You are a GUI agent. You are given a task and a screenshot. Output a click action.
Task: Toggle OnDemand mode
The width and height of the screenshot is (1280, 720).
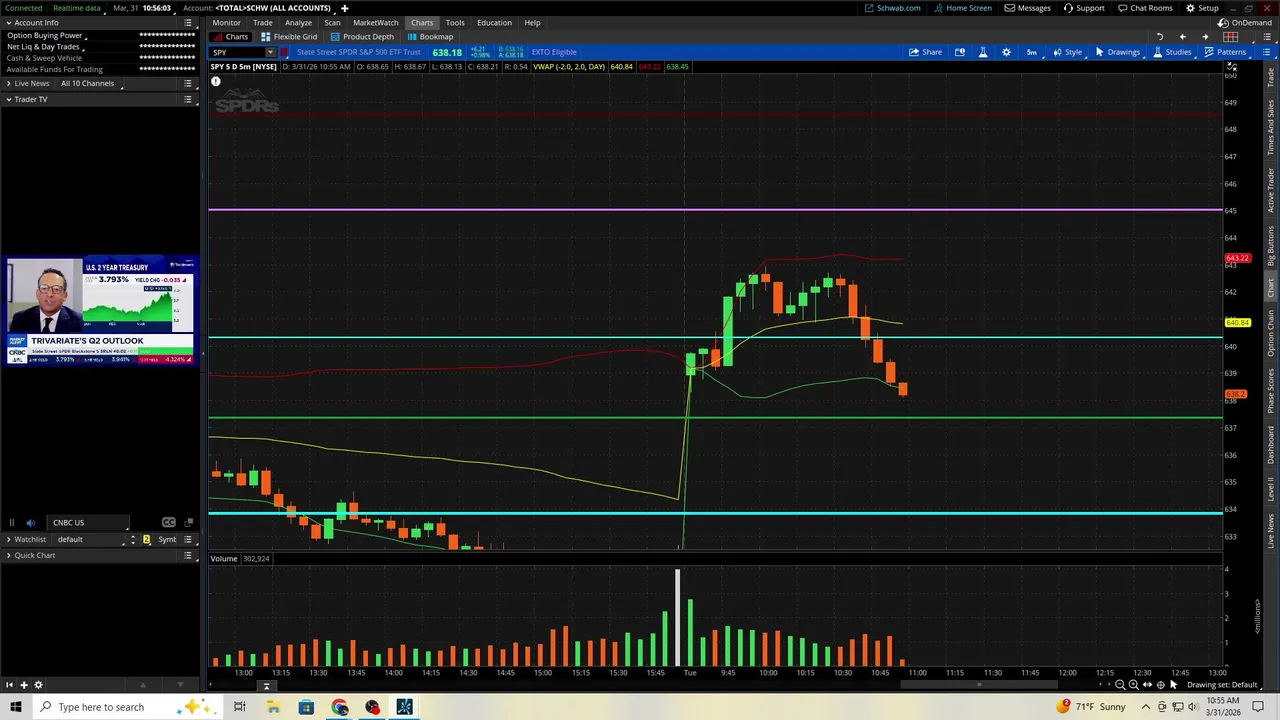coord(1245,22)
